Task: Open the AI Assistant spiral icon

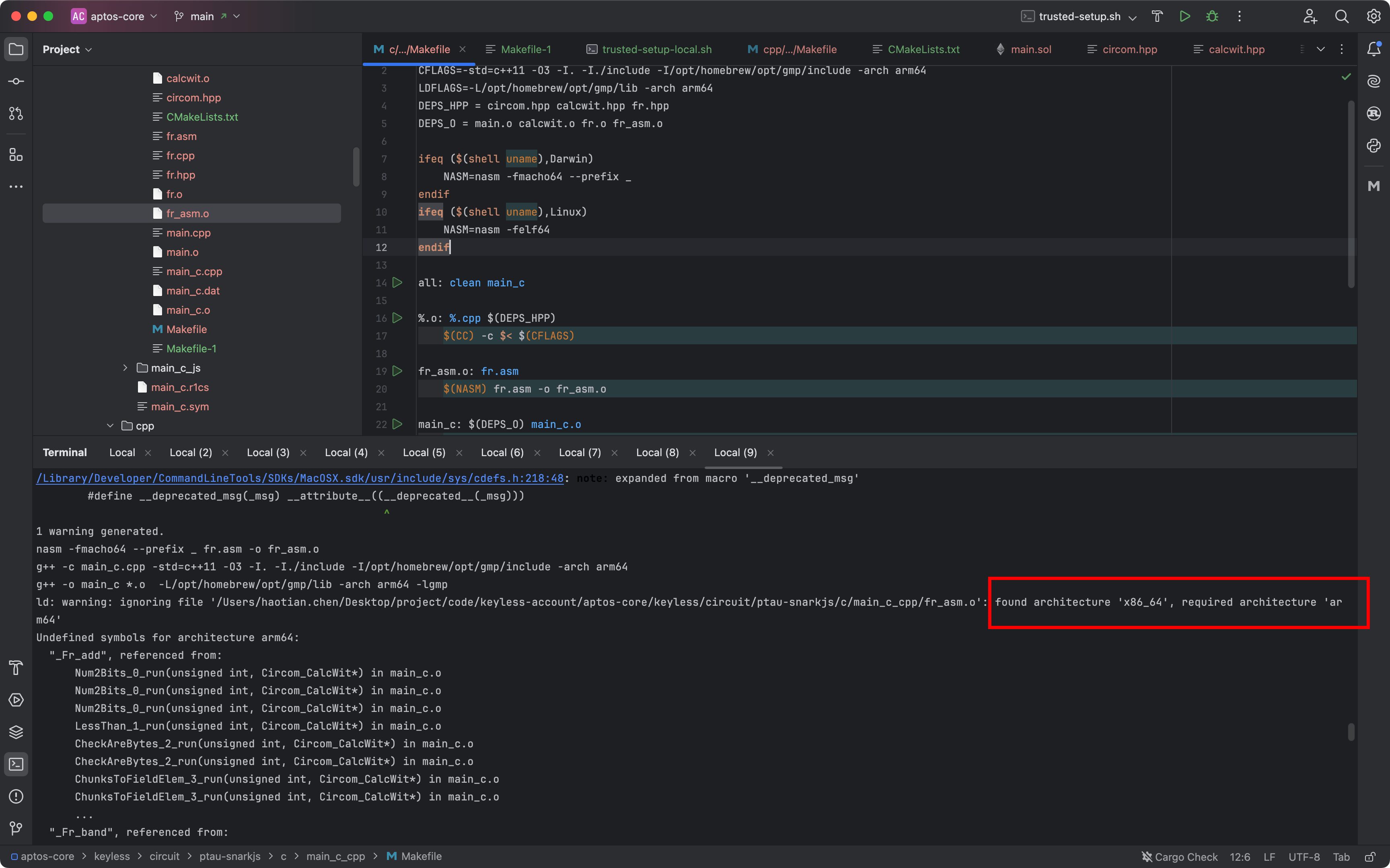Action: coord(1374,81)
